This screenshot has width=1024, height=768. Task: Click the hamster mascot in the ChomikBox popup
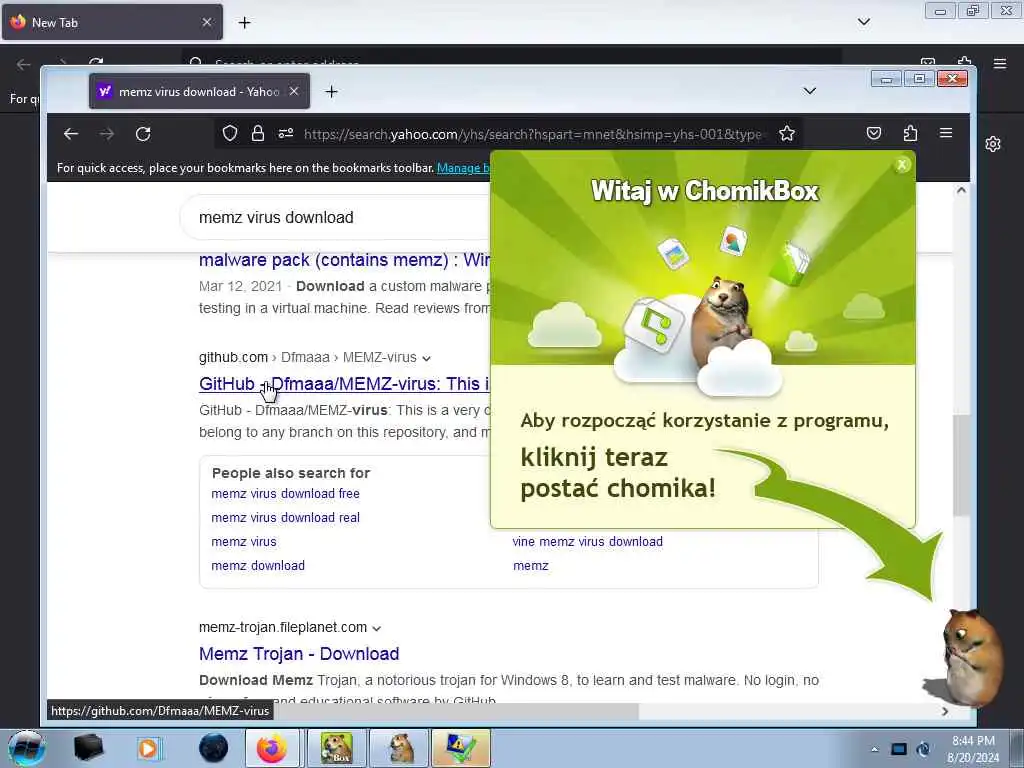click(x=721, y=322)
